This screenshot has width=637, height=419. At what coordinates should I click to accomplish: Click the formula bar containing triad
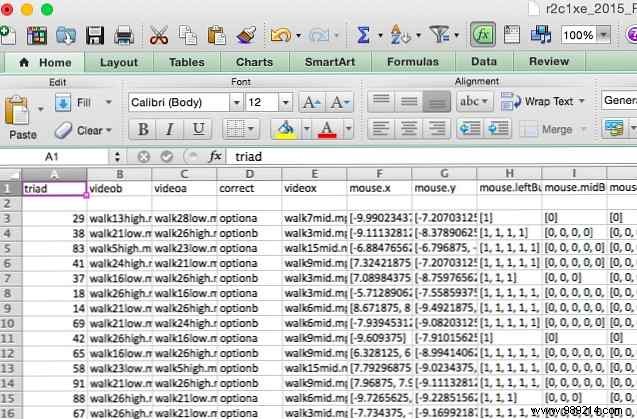(431, 156)
